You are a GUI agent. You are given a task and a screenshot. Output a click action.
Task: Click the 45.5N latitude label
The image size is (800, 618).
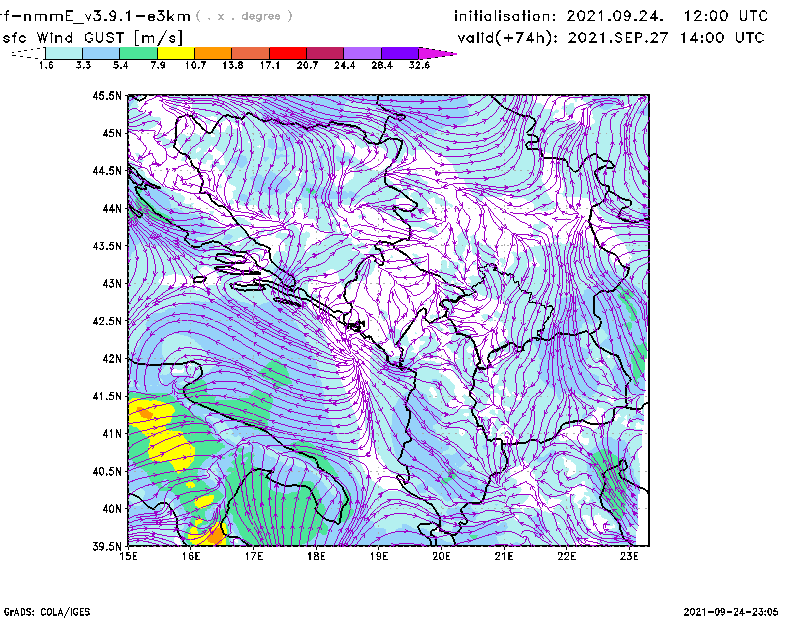(x=107, y=95)
